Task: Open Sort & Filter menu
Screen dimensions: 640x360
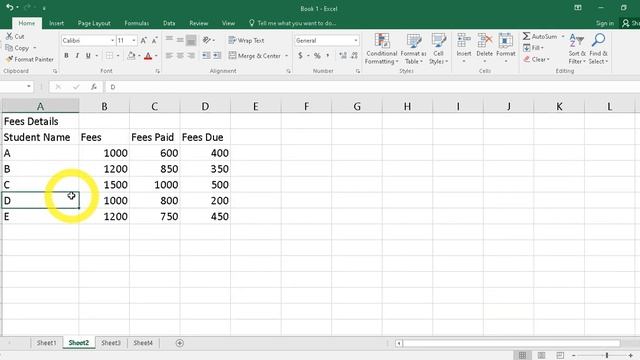Action: coord(577,49)
